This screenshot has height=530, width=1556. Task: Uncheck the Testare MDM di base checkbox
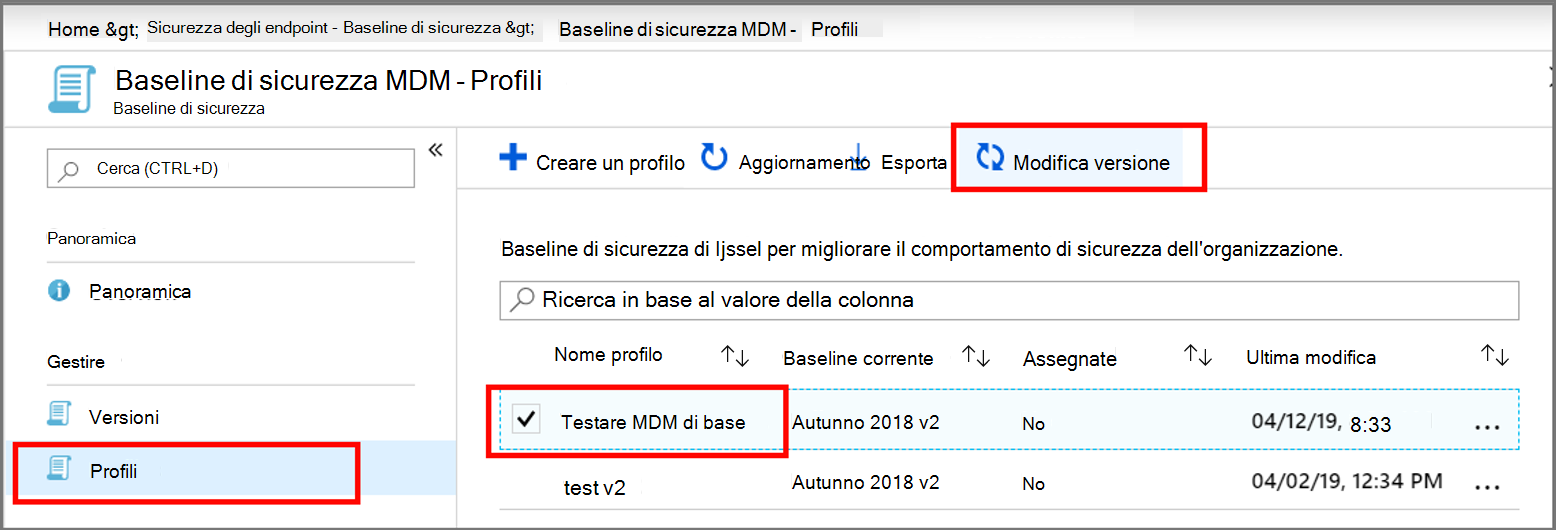[526, 419]
